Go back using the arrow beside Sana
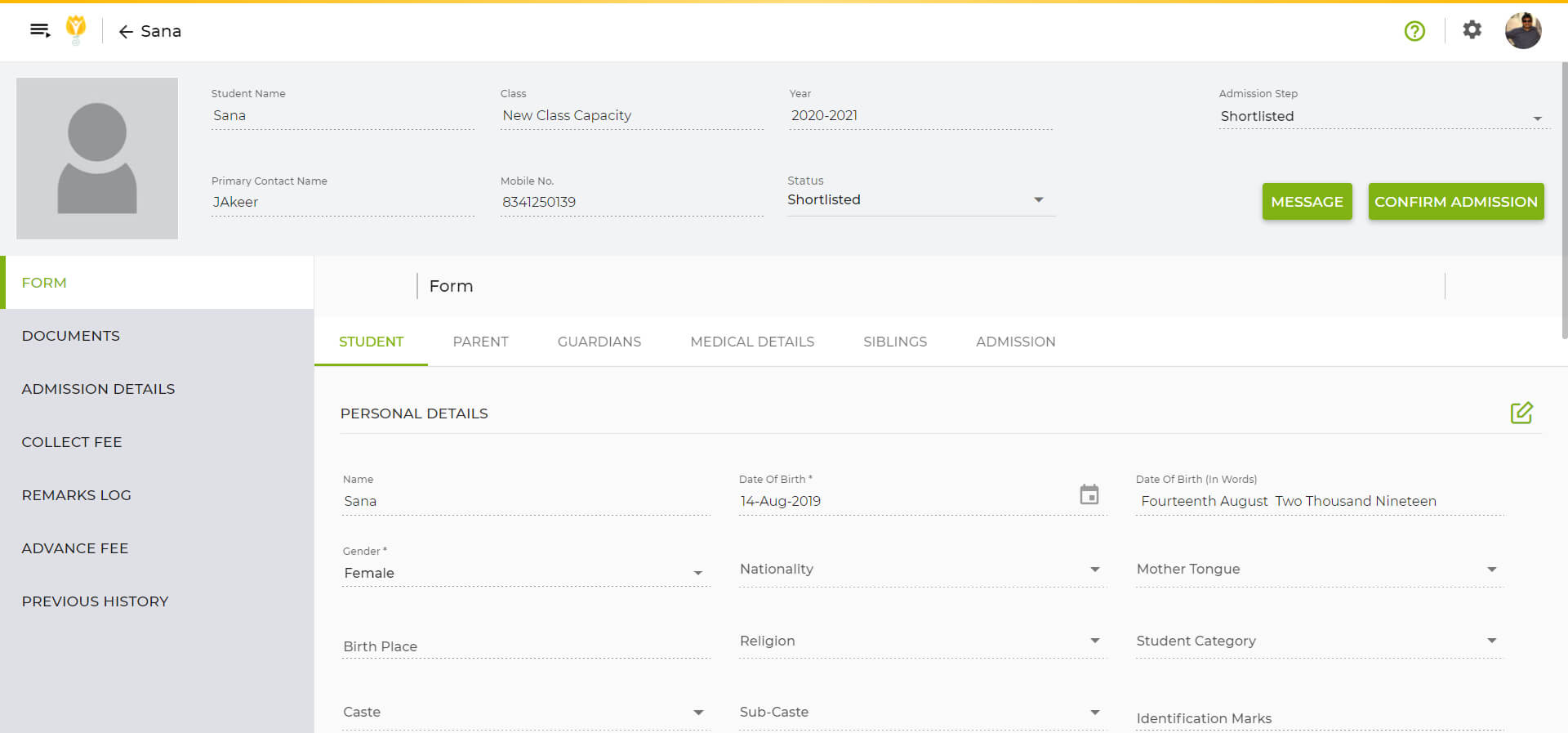The image size is (1568, 733). pyautogui.click(x=126, y=32)
